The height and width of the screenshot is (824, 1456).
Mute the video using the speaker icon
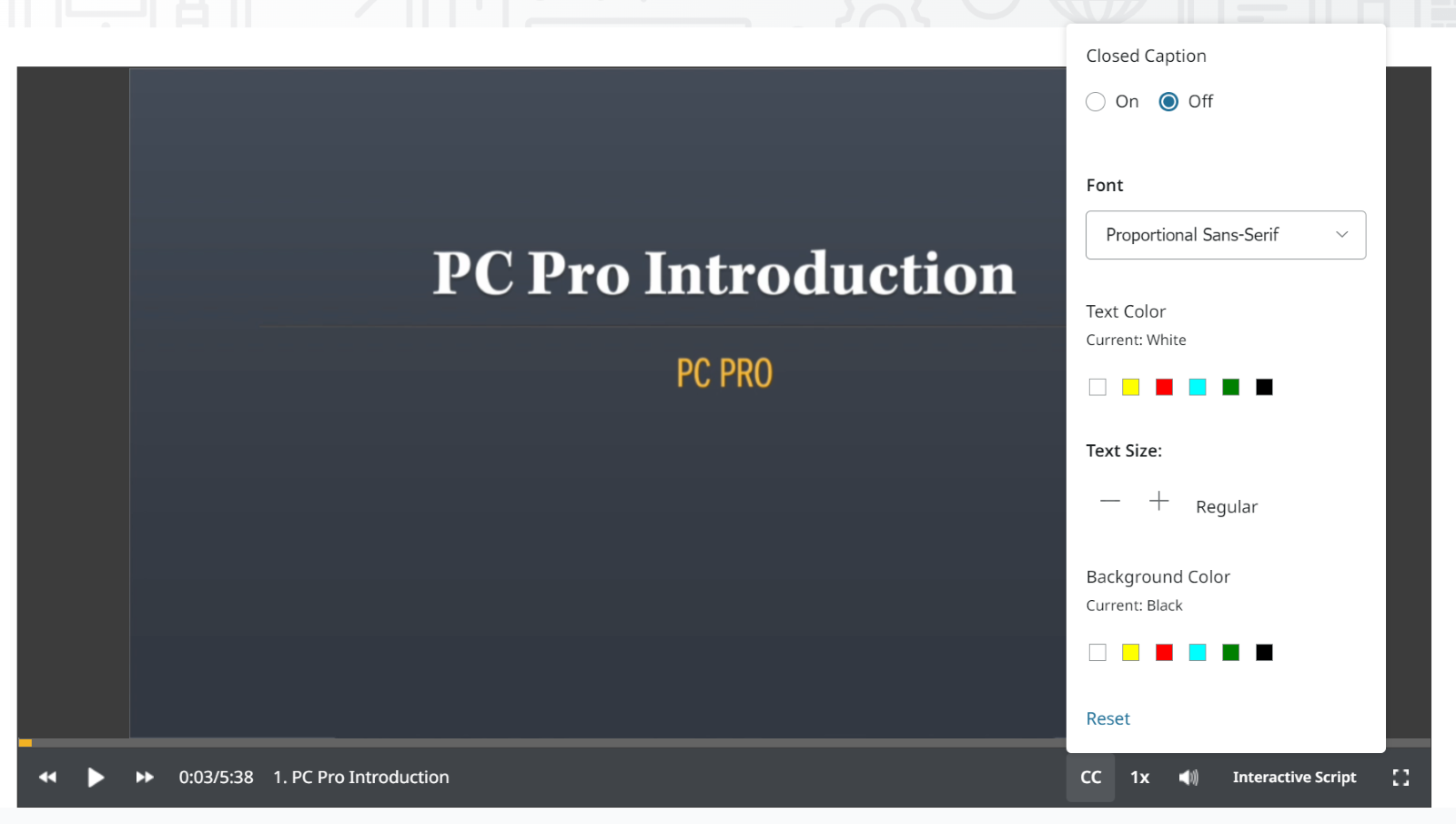coord(1188,778)
